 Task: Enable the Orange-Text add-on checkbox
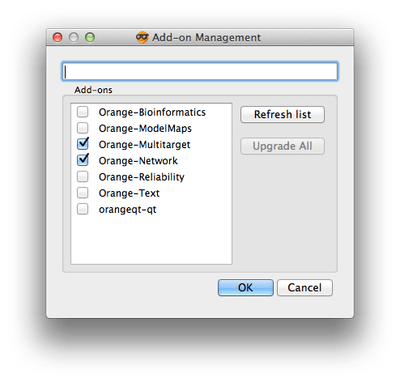point(83,193)
